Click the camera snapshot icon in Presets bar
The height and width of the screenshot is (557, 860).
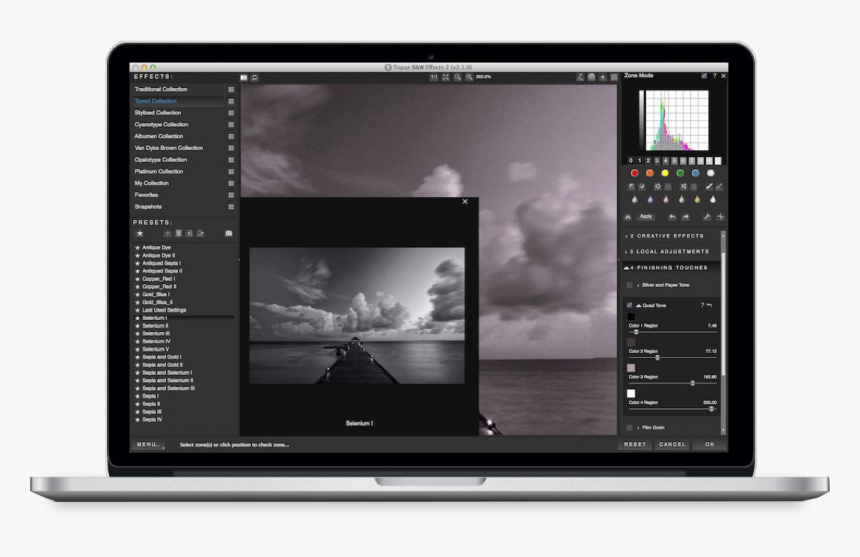click(229, 234)
